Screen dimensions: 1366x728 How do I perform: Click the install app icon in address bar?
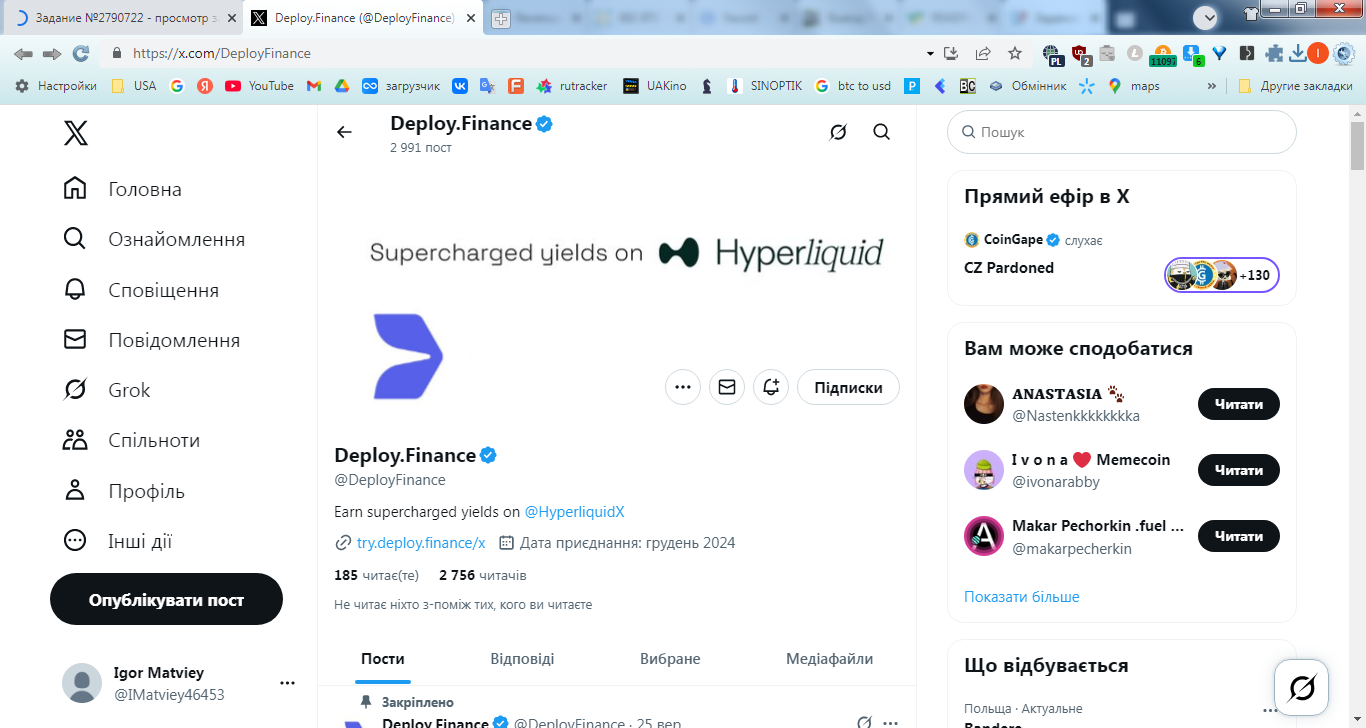click(951, 54)
